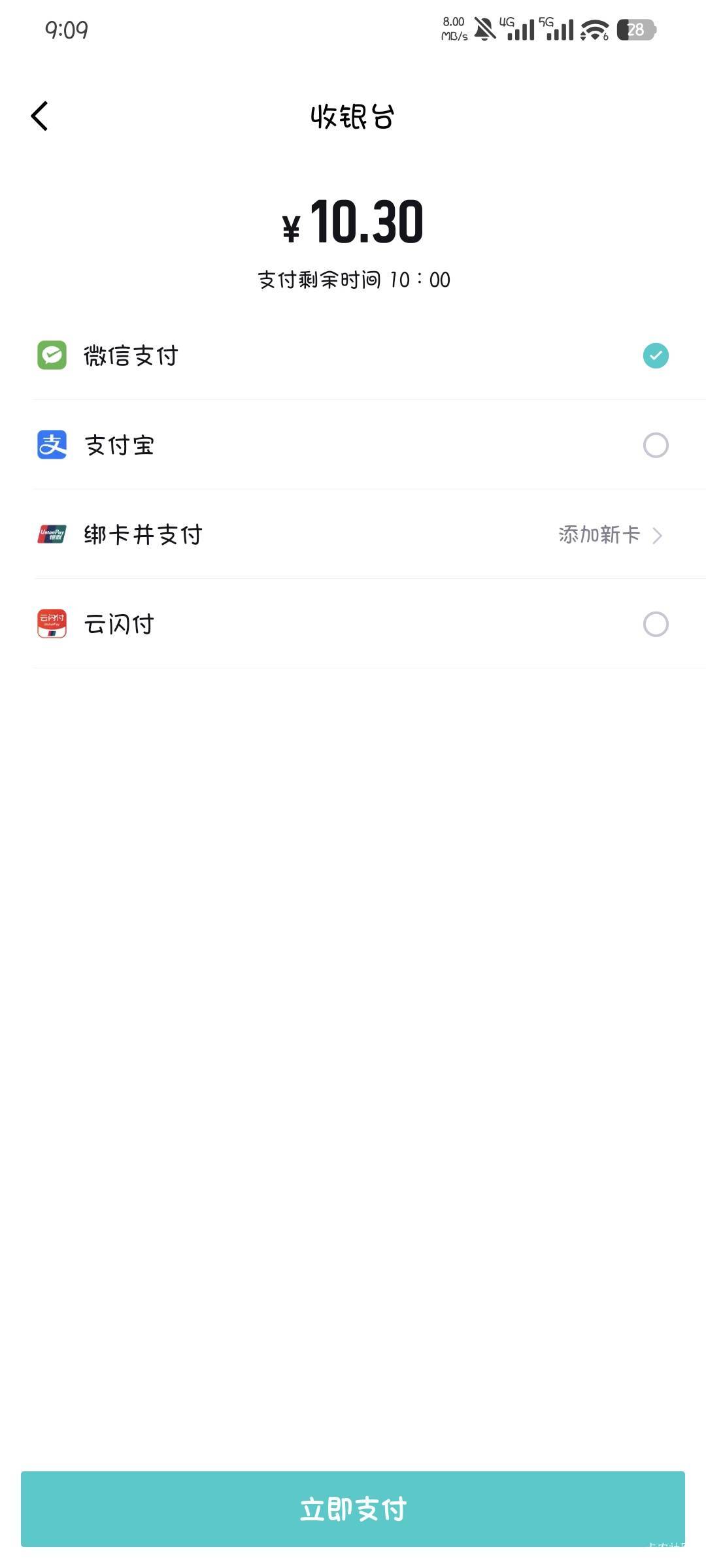The height and width of the screenshot is (1568, 706).
Task: Click the 添加新卡 link text
Action: click(599, 534)
